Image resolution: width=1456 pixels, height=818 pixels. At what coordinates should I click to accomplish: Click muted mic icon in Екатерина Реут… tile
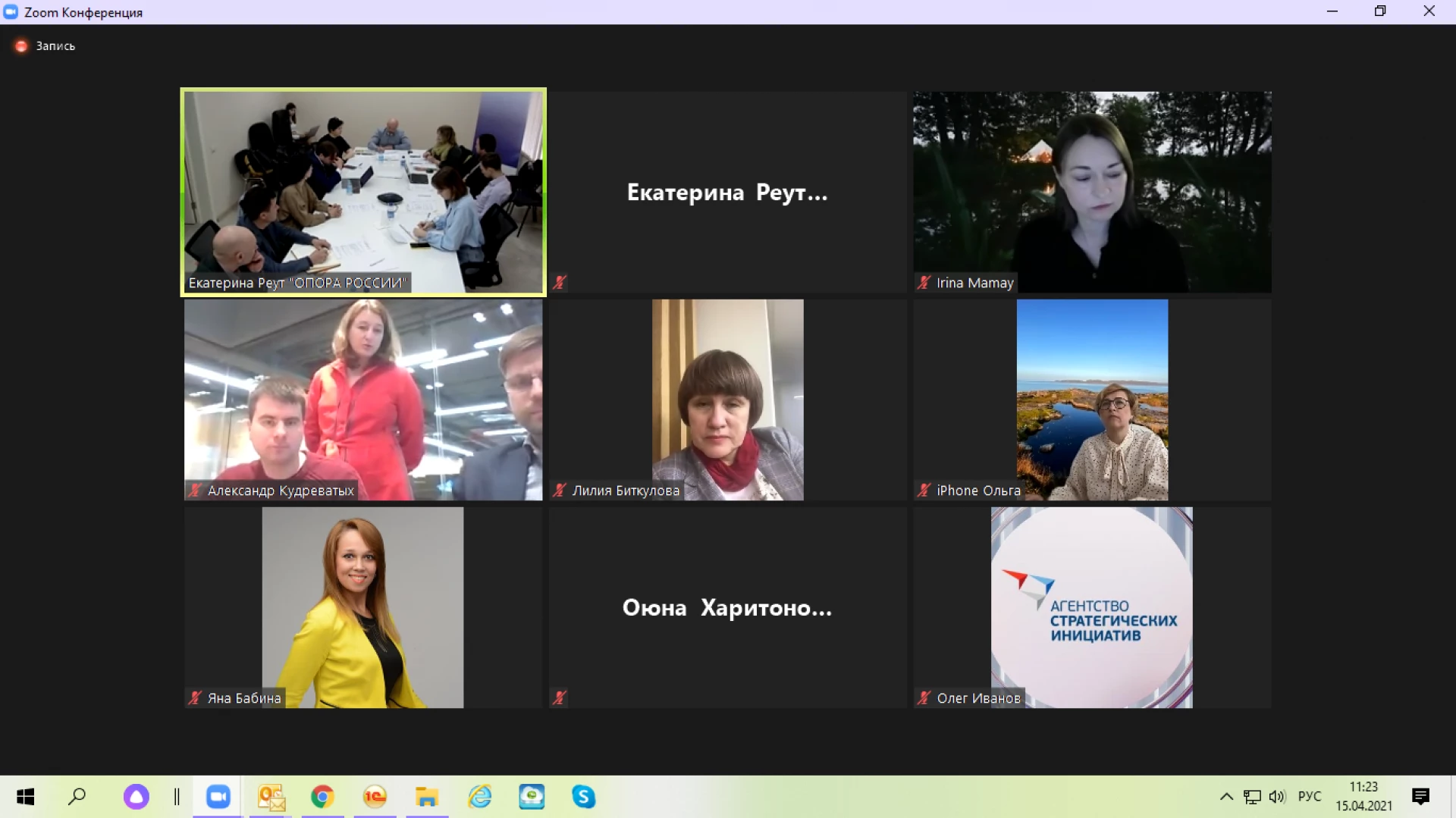click(560, 282)
